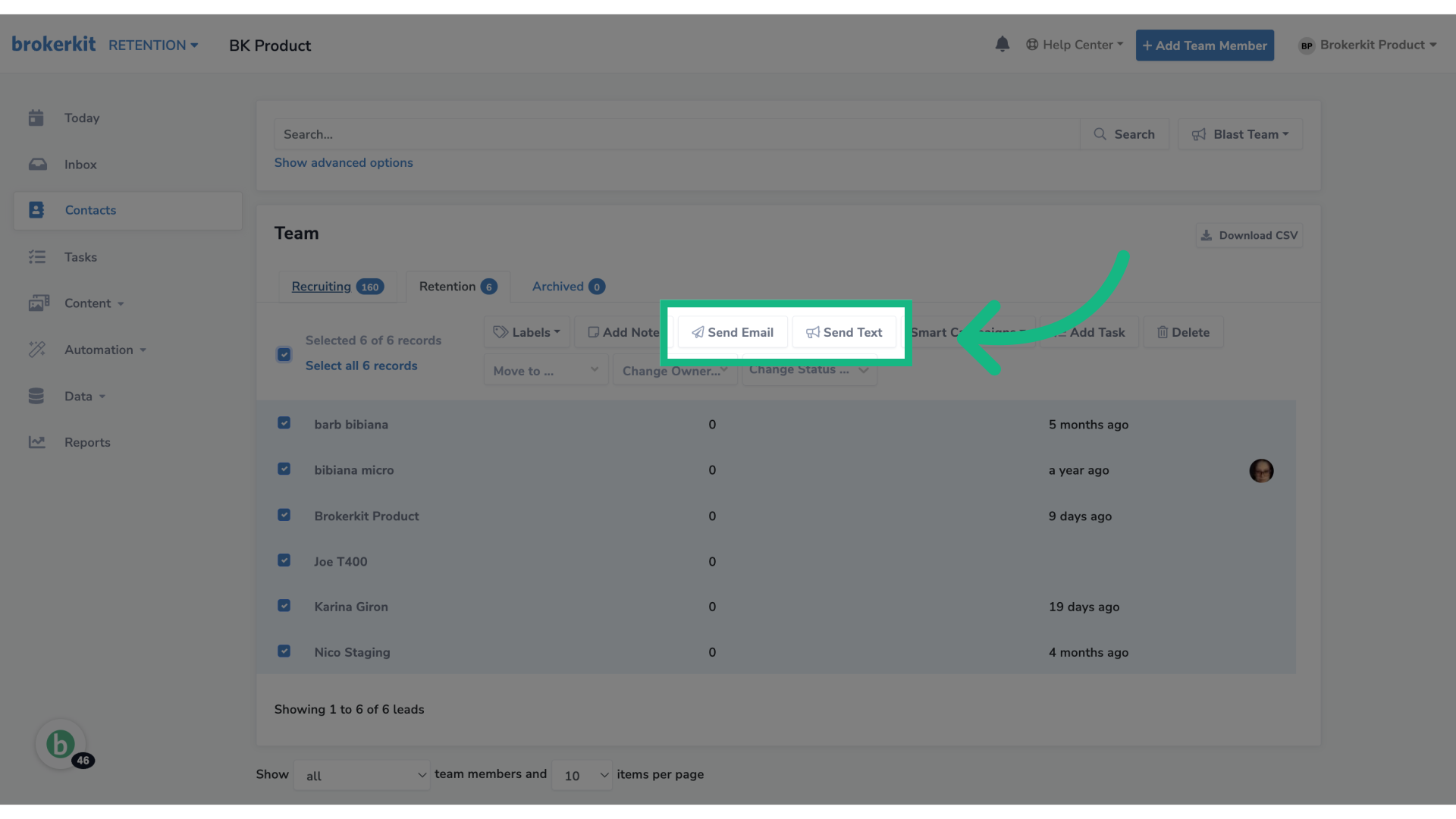Click the Download CSV button
The image size is (1456, 819).
coord(1249,236)
